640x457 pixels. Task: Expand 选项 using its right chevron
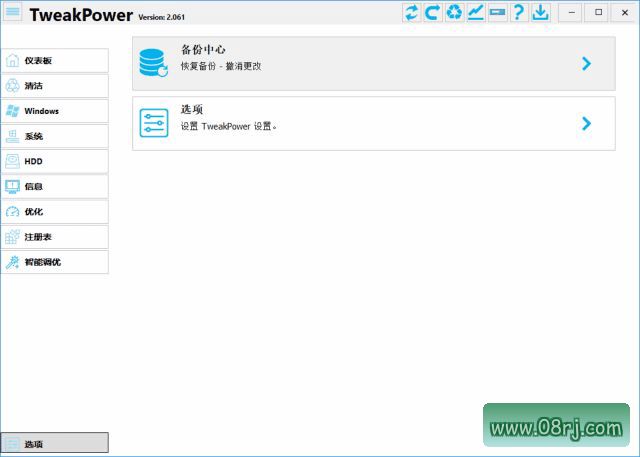(x=586, y=124)
